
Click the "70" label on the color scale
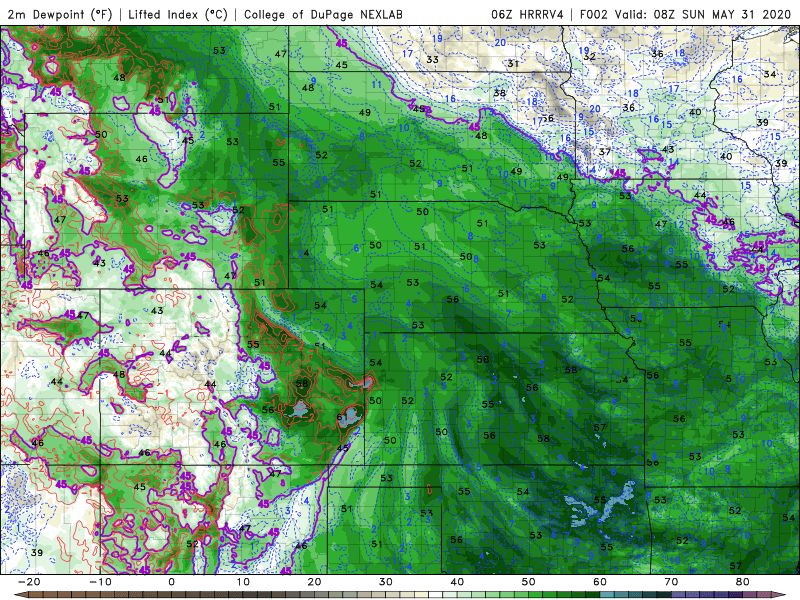click(671, 582)
